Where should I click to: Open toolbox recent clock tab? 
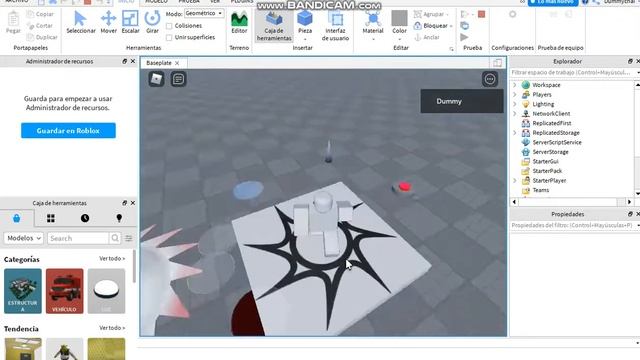(x=85, y=218)
